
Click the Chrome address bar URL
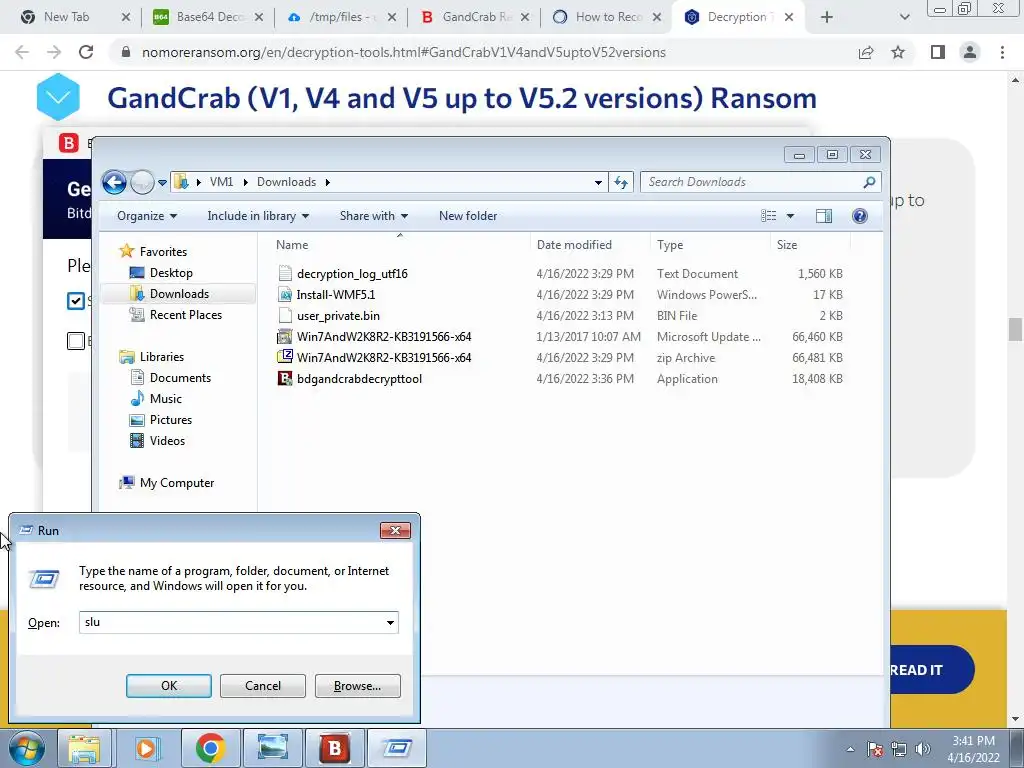pyautogui.click(x=404, y=52)
